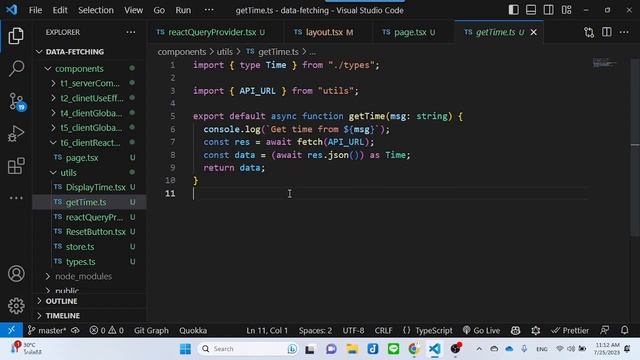This screenshot has width=640, height=360.
Task: Open the Extensions view
Action: pos(16,166)
